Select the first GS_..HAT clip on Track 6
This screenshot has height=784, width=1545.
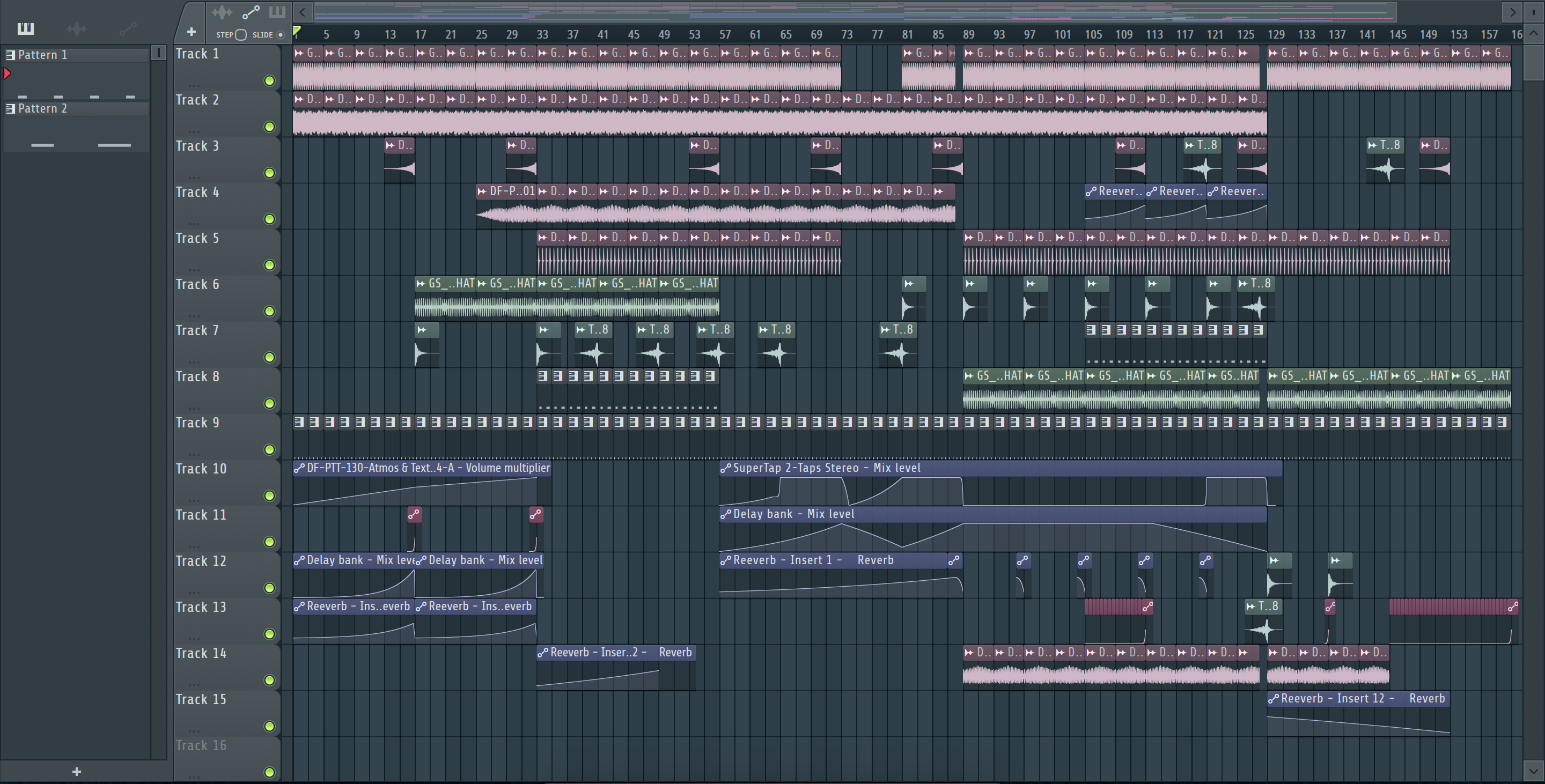click(445, 284)
